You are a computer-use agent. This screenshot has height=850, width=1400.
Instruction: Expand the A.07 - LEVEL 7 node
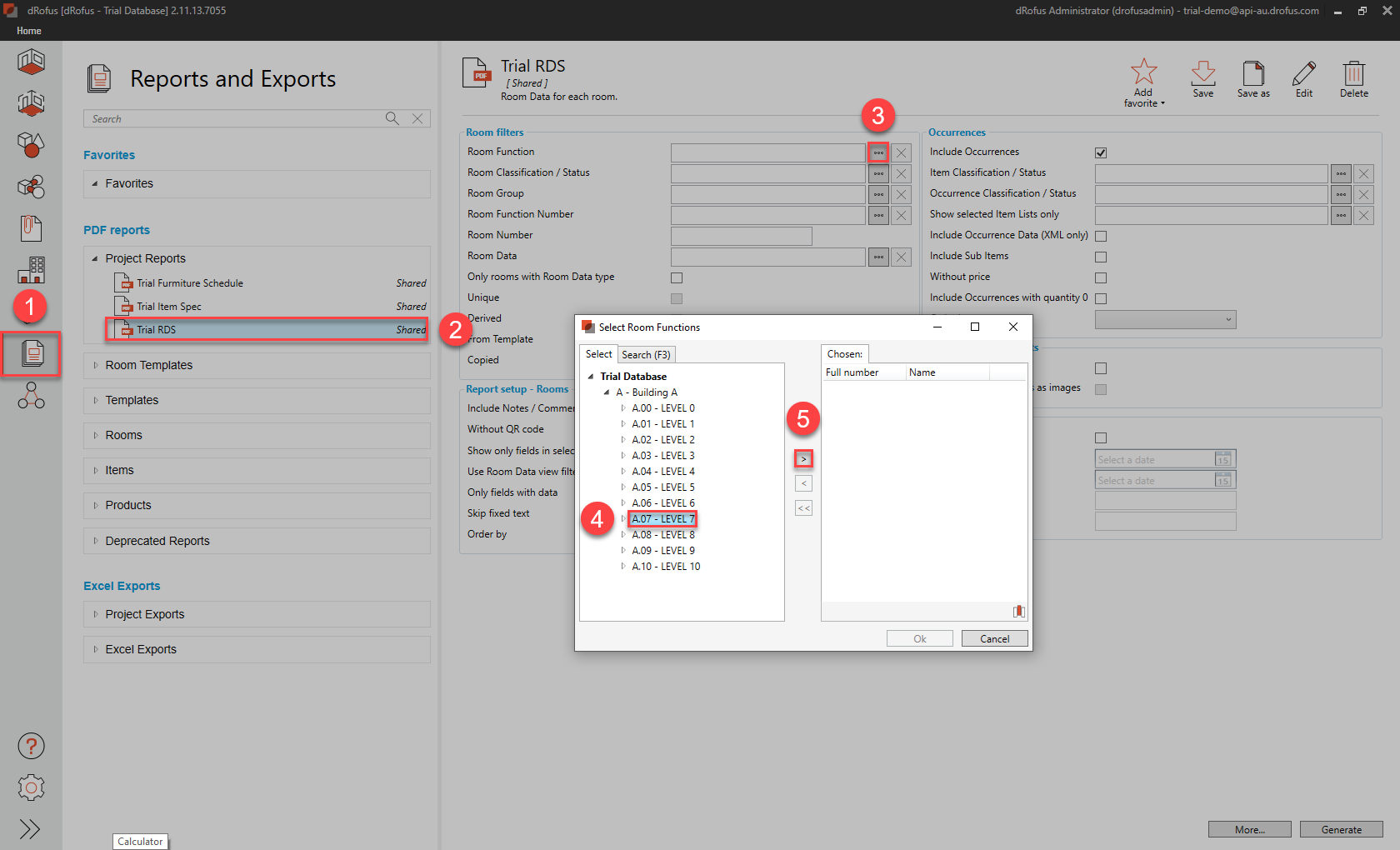click(622, 518)
